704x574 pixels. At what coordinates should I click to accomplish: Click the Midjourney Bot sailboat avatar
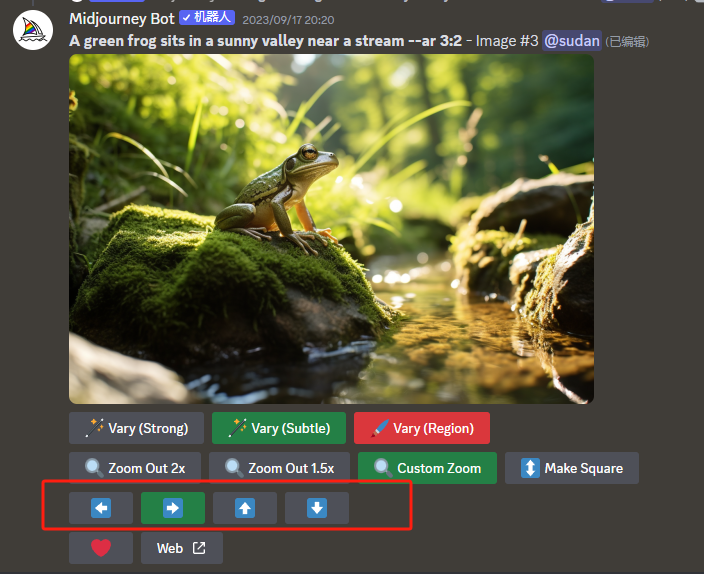[x=33, y=29]
